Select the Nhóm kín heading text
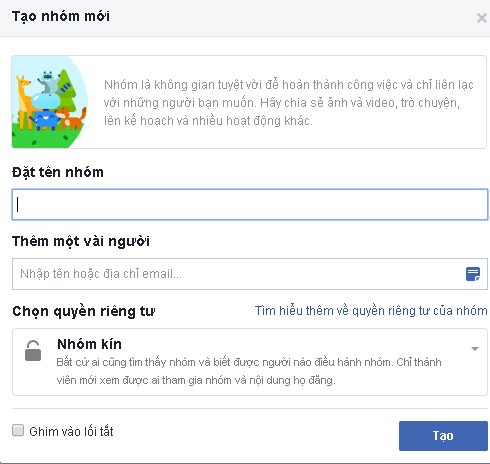The image size is (490, 464). [x=89, y=344]
